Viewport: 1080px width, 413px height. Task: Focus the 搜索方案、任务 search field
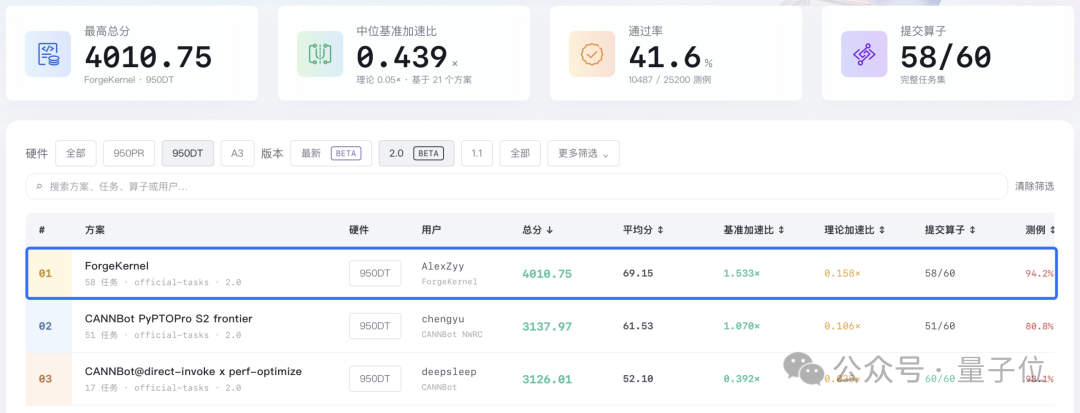click(x=517, y=187)
